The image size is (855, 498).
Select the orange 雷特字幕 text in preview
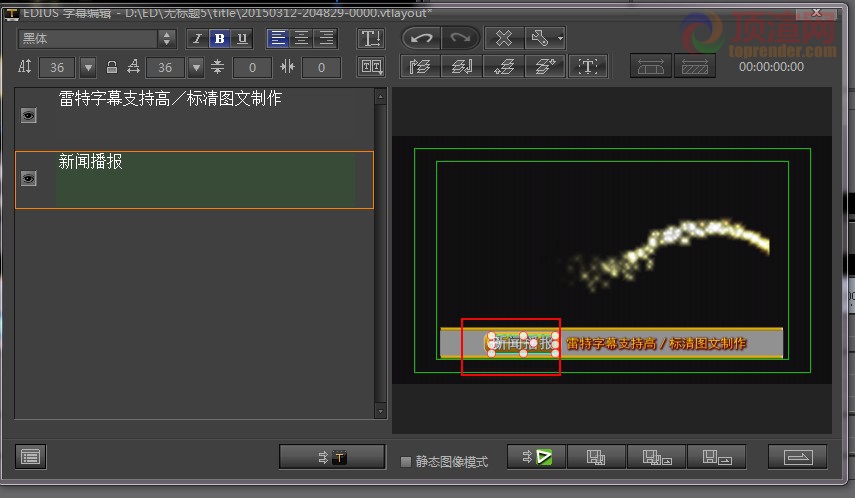(x=656, y=344)
